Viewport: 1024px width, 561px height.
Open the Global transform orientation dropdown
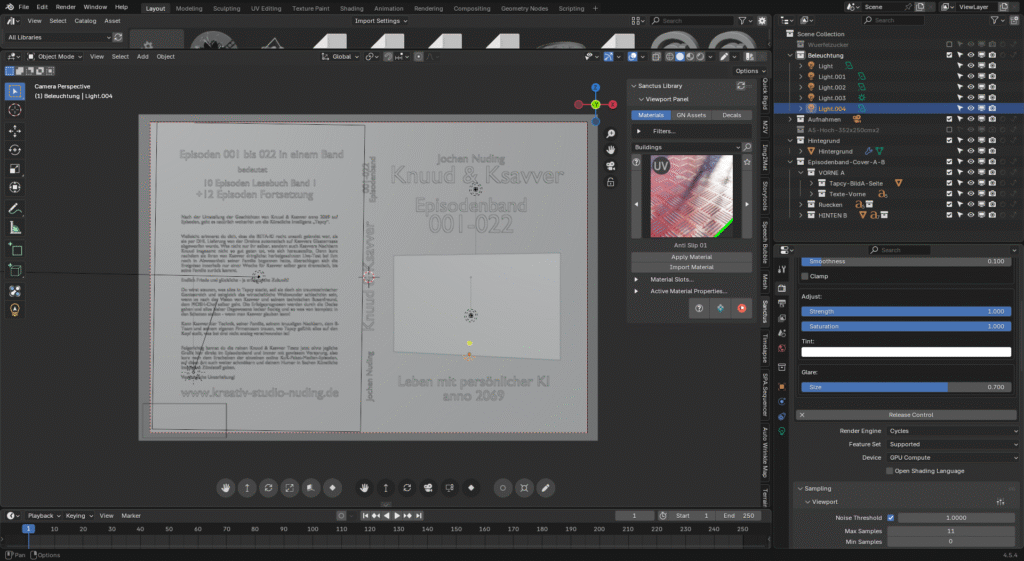340,57
